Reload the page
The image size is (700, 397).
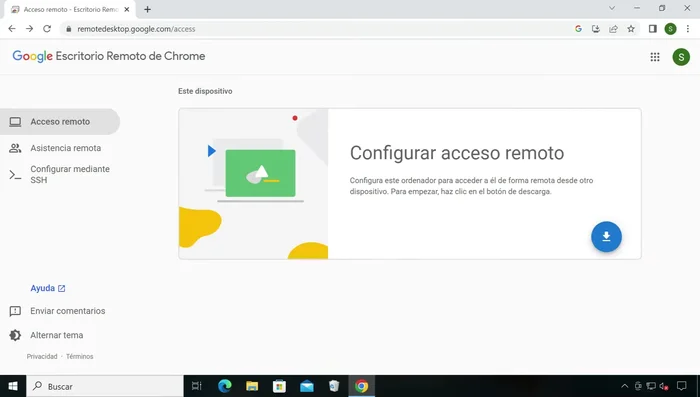point(47,29)
